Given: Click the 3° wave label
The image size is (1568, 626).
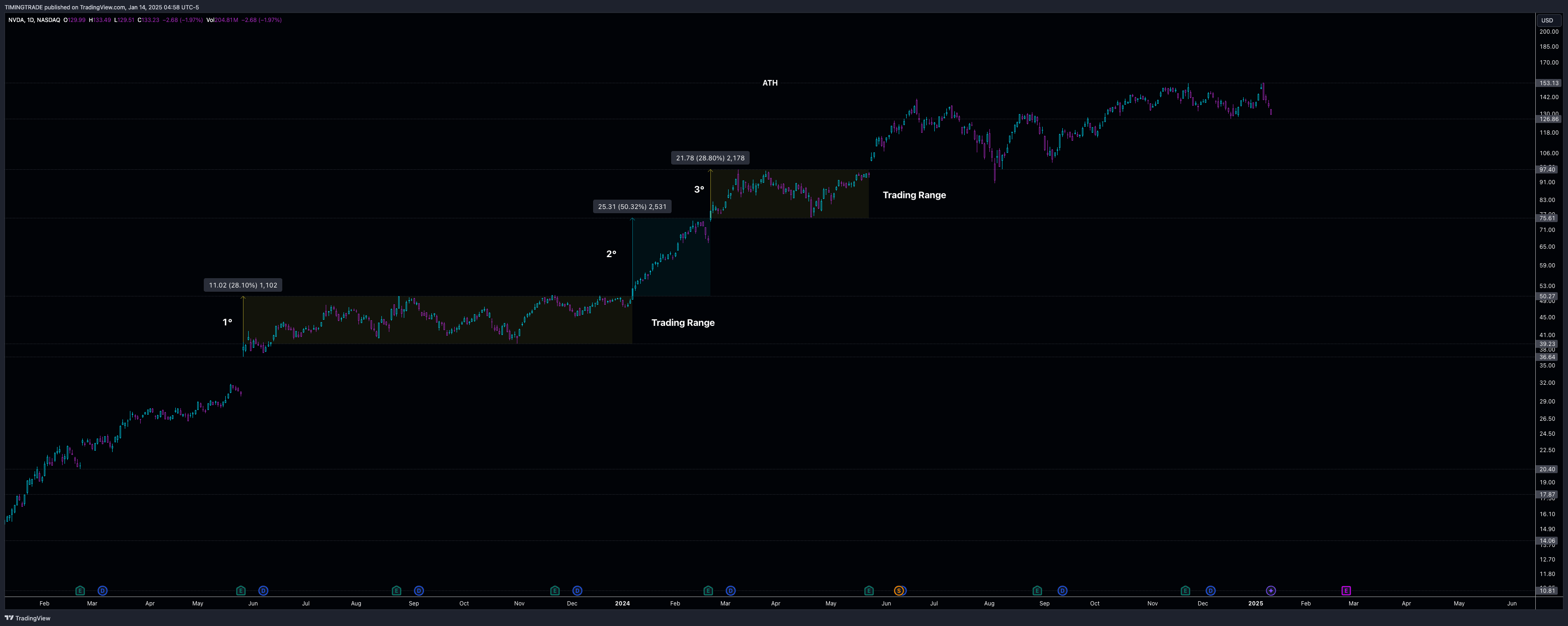Looking at the screenshot, I should click(699, 189).
